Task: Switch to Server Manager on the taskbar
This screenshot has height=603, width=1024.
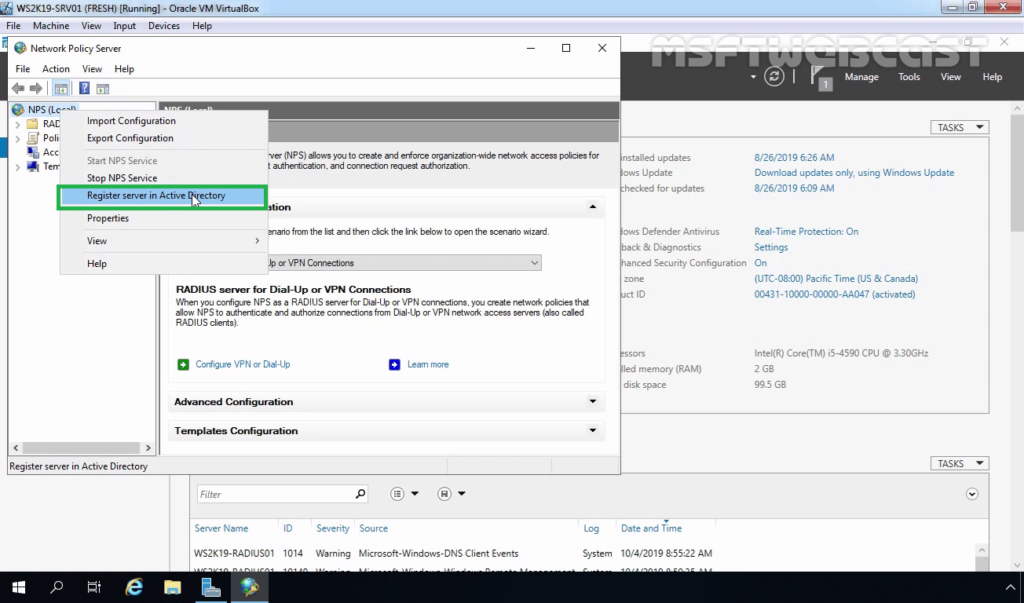Action: (211, 587)
